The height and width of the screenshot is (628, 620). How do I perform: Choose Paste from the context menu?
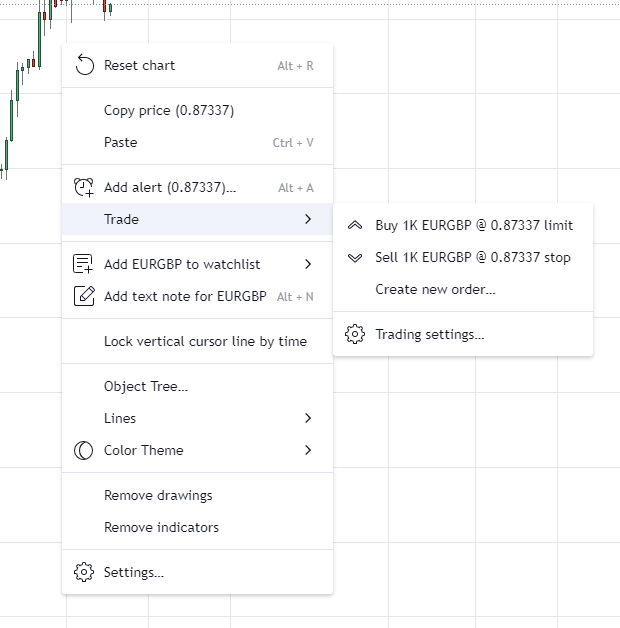click(121, 142)
